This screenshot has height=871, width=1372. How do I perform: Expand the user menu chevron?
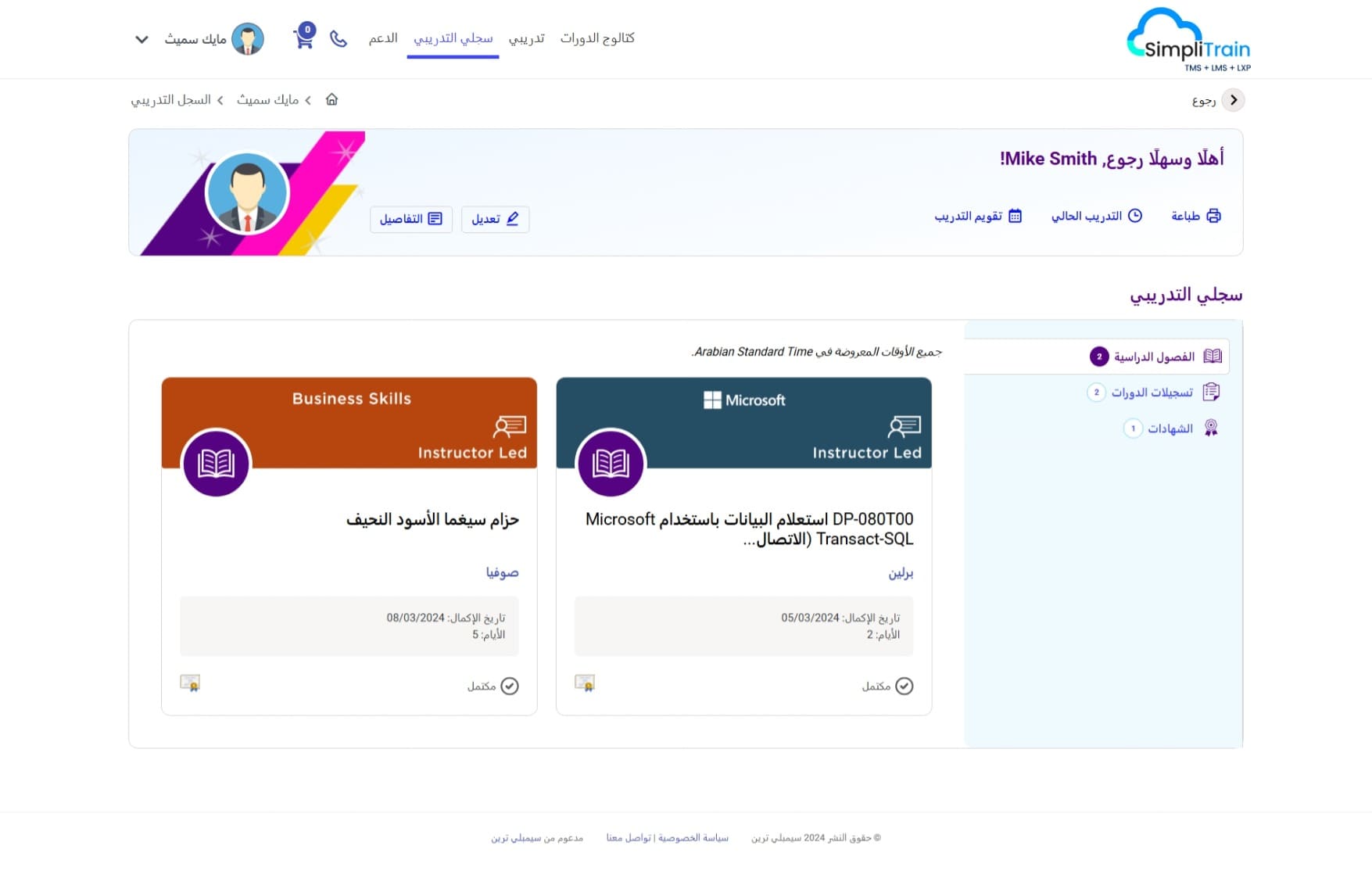pyautogui.click(x=141, y=39)
